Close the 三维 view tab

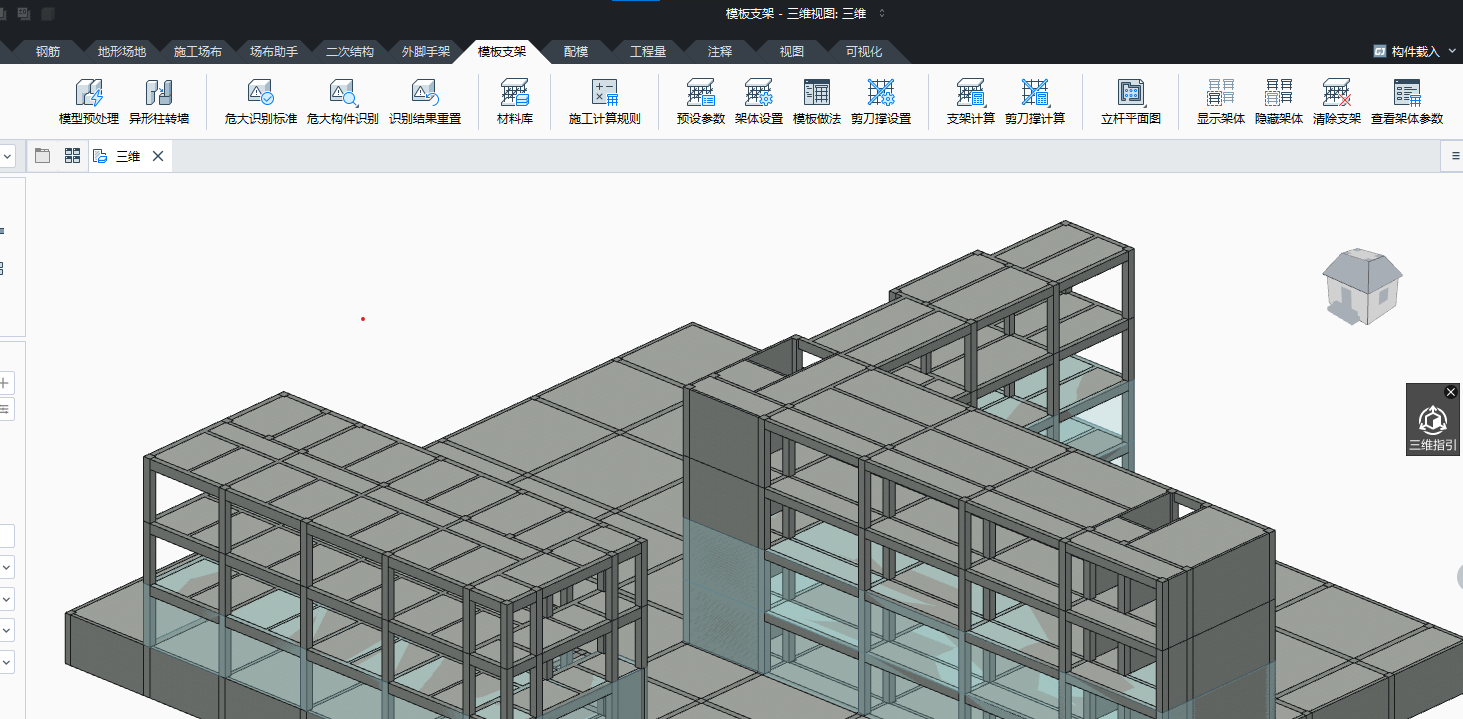click(158, 156)
